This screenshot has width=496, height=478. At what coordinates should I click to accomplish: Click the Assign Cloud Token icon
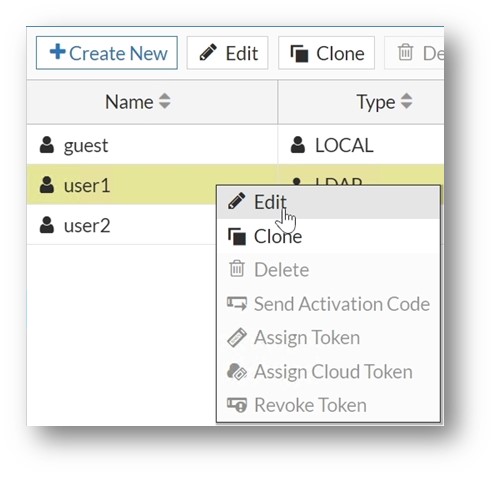(237, 371)
